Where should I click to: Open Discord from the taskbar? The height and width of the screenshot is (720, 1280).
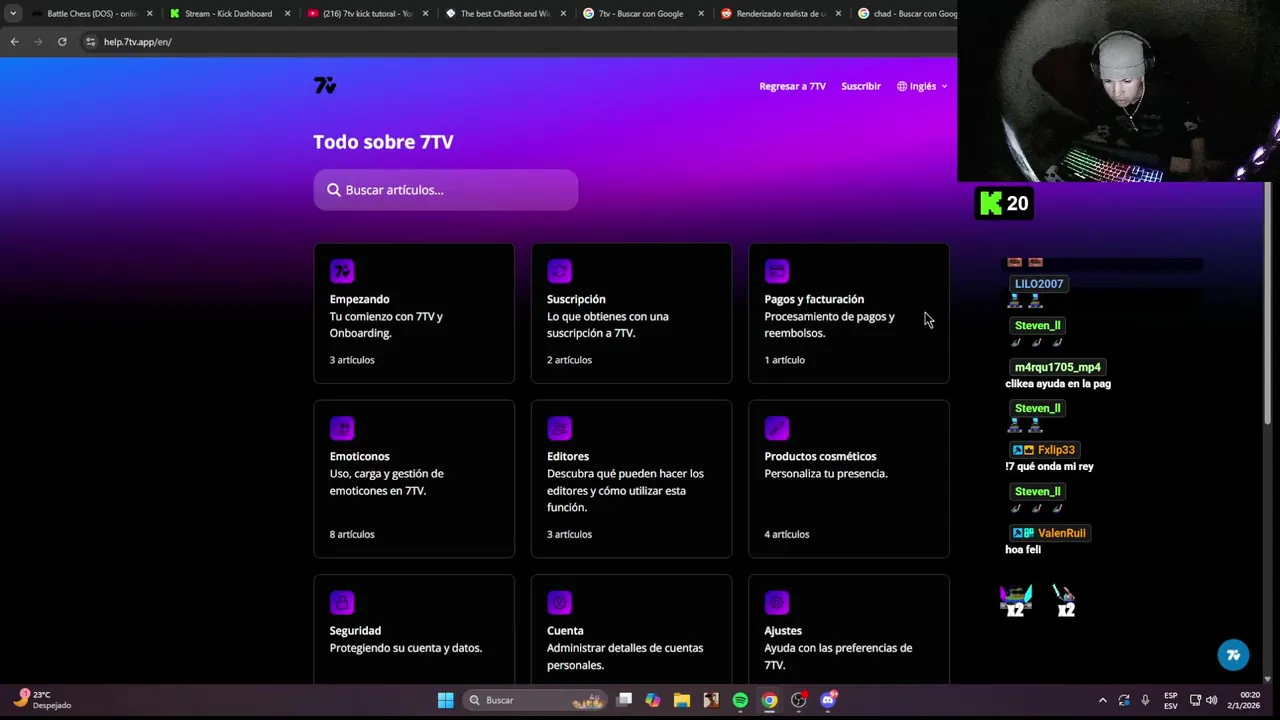point(828,700)
